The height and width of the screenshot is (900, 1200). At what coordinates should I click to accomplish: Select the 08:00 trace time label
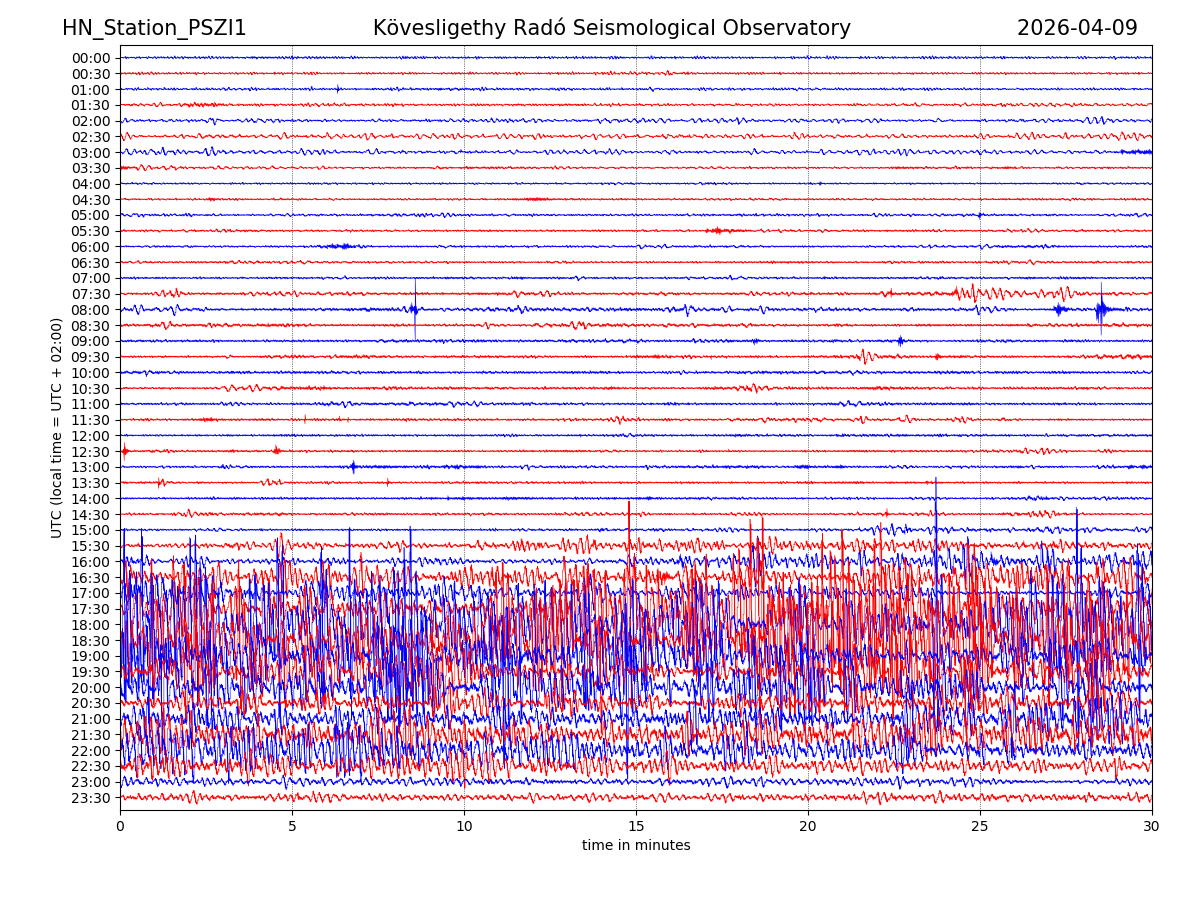point(91,310)
